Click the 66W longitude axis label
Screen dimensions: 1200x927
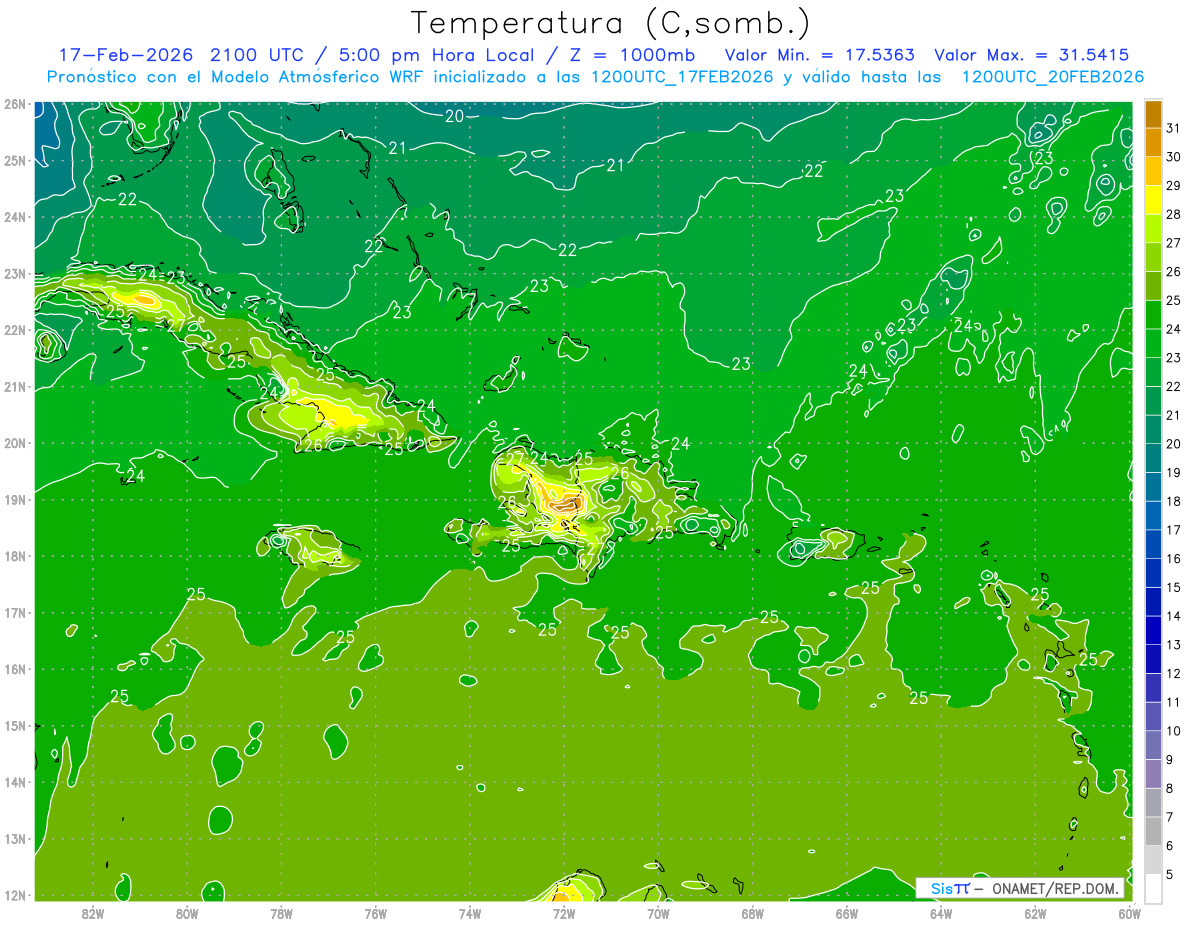(x=847, y=913)
